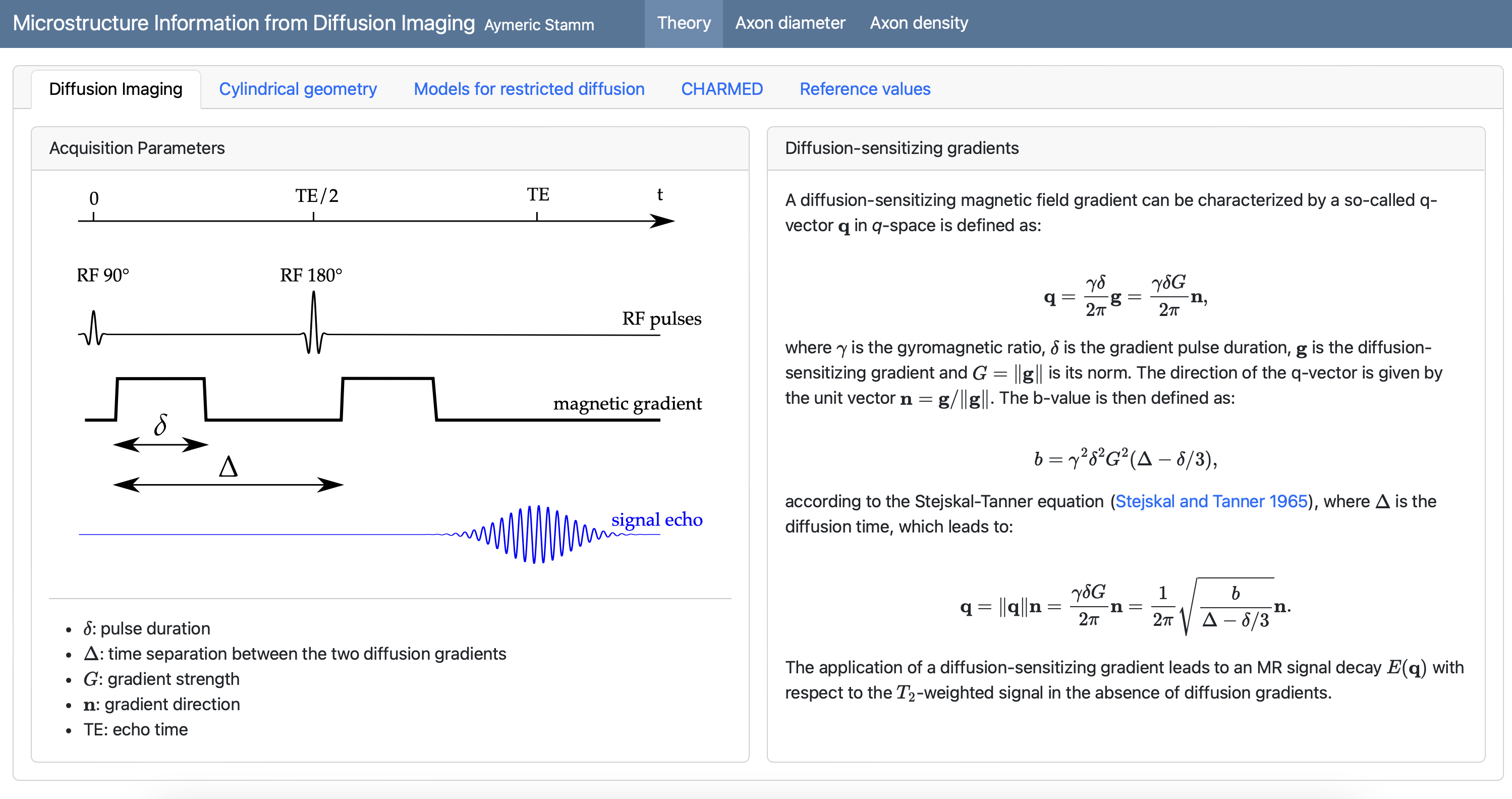Click the author name Aymeric Stamm
Screen dimensions: 1512x799
click(539, 25)
